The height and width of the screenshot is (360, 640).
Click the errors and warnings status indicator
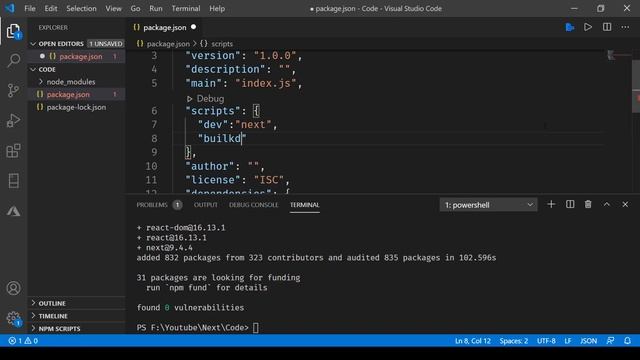(x=23, y=340)
